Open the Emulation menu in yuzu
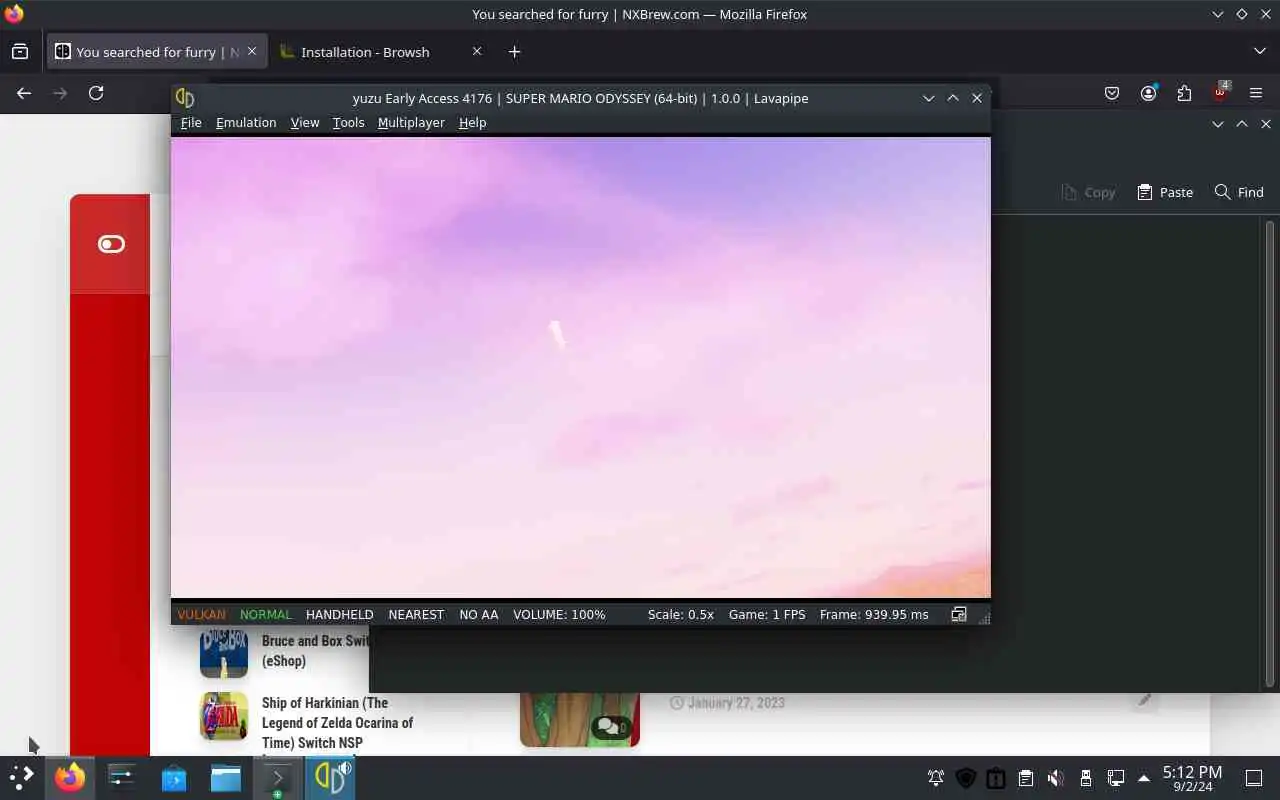Viewport: 1280px width, 800px height. (x=246, y=122)
